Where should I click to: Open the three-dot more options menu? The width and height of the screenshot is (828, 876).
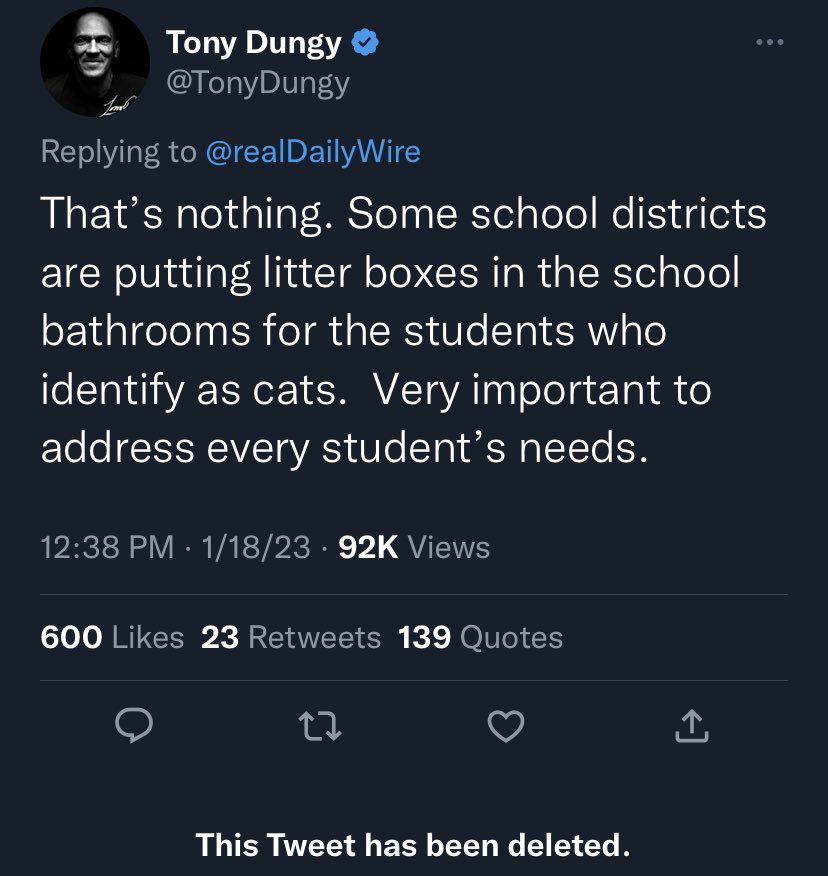point(769,43)
